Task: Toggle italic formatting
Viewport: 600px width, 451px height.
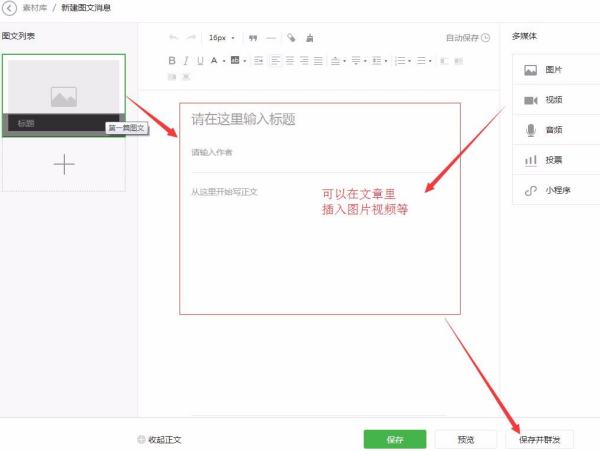Action: pos(186,60)
